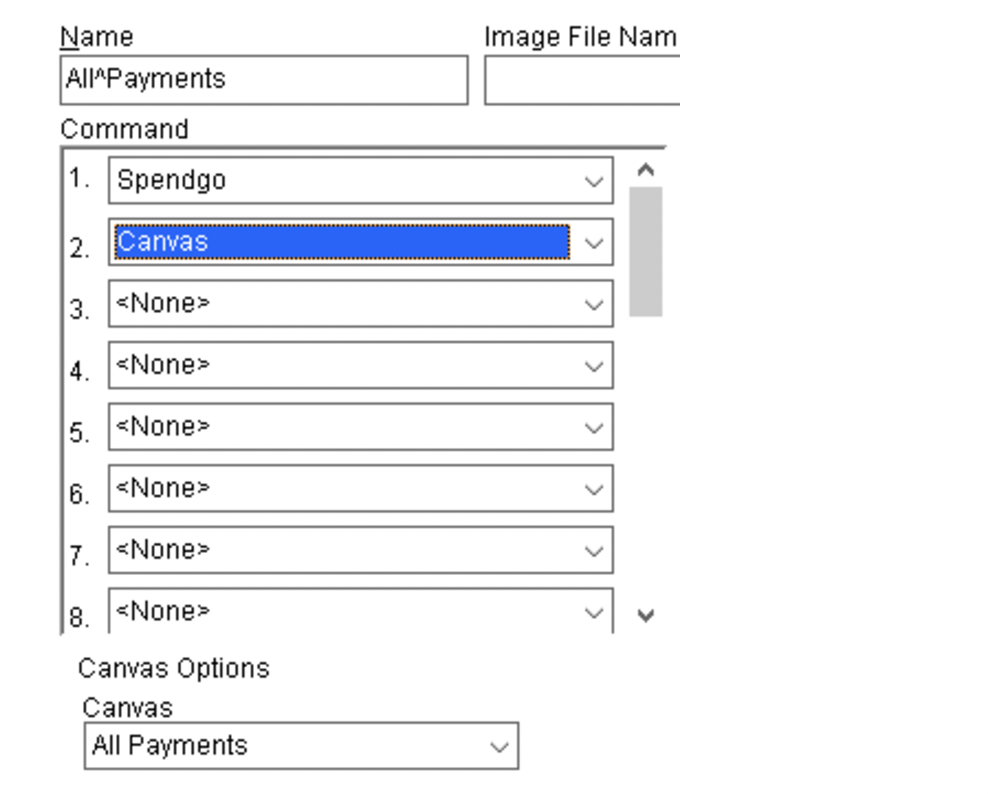Click the command list scroll down arrow

[x=646, y=615]
